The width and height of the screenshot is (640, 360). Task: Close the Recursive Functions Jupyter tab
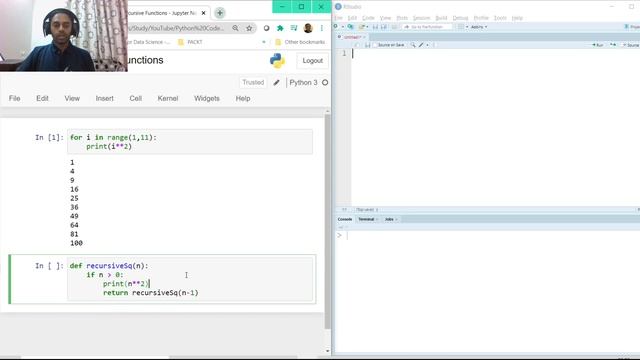point(204,13)
